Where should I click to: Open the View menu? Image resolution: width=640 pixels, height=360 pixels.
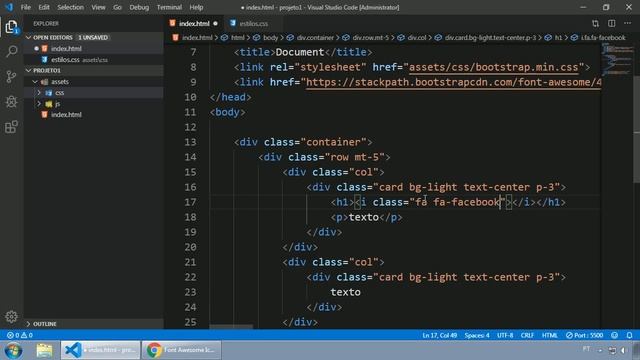click(98, 7)
